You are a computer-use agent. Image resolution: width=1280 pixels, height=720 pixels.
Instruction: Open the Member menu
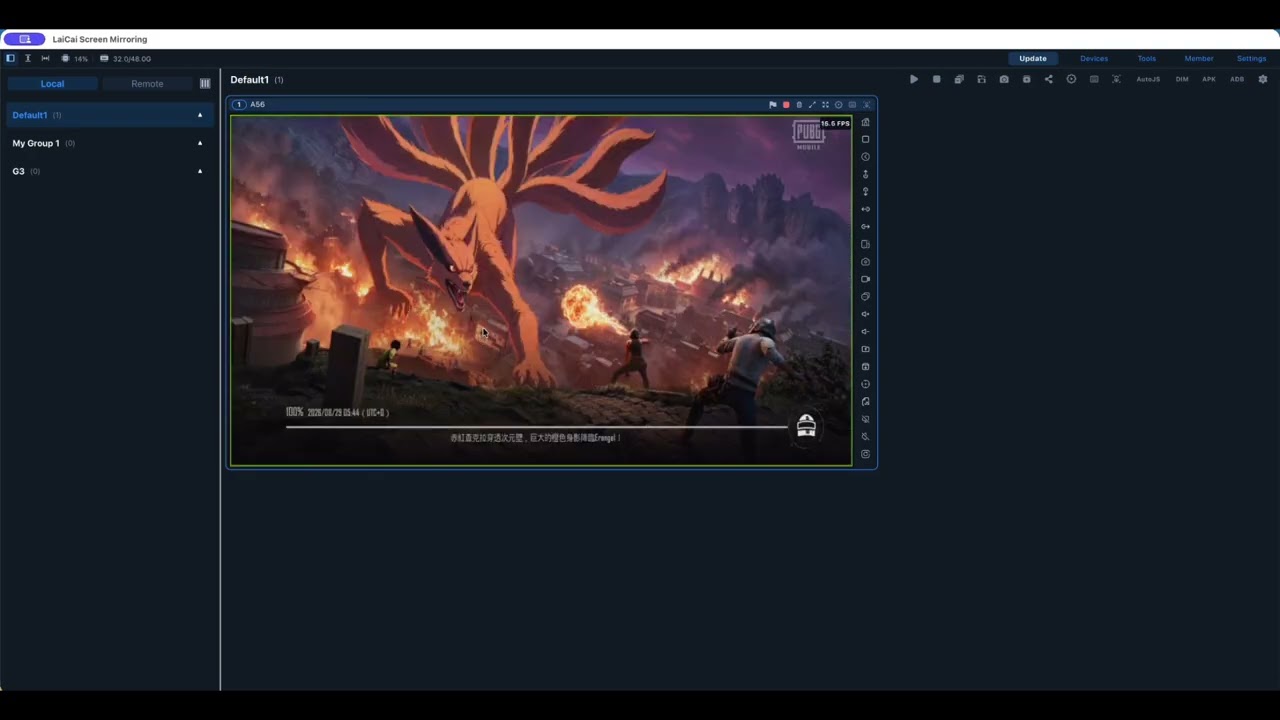[1199, 58]
